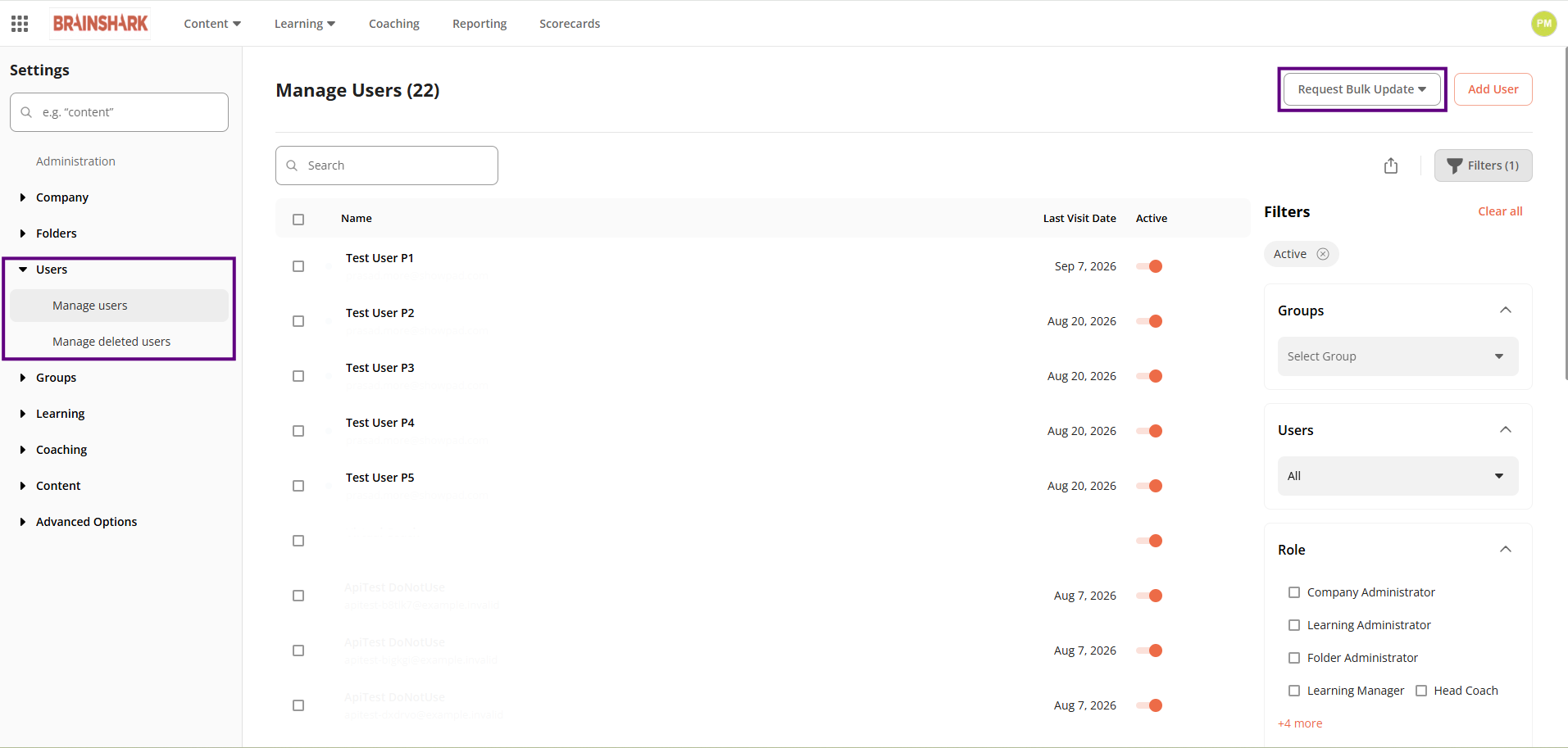Click the export share icon
The image size is (1568, 748).
pos(1391,165)
